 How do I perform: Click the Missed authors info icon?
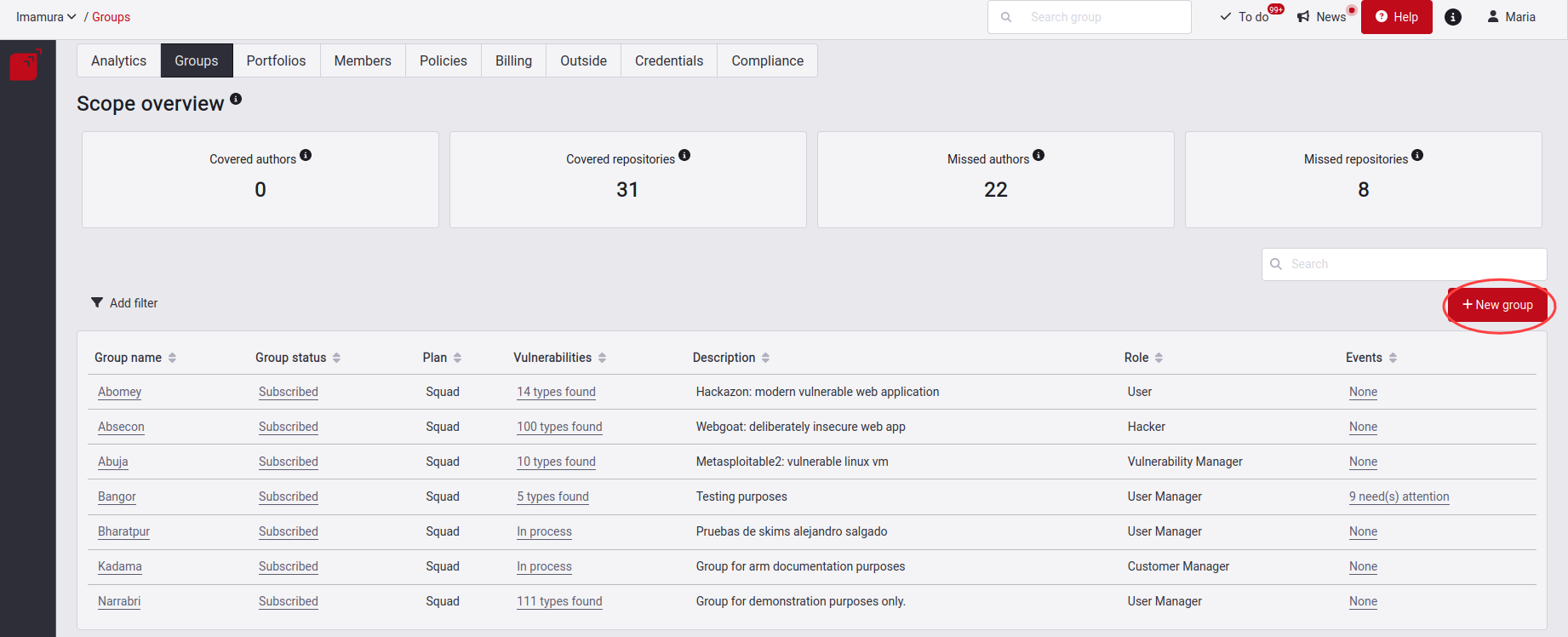click(x=1039, y=155)
